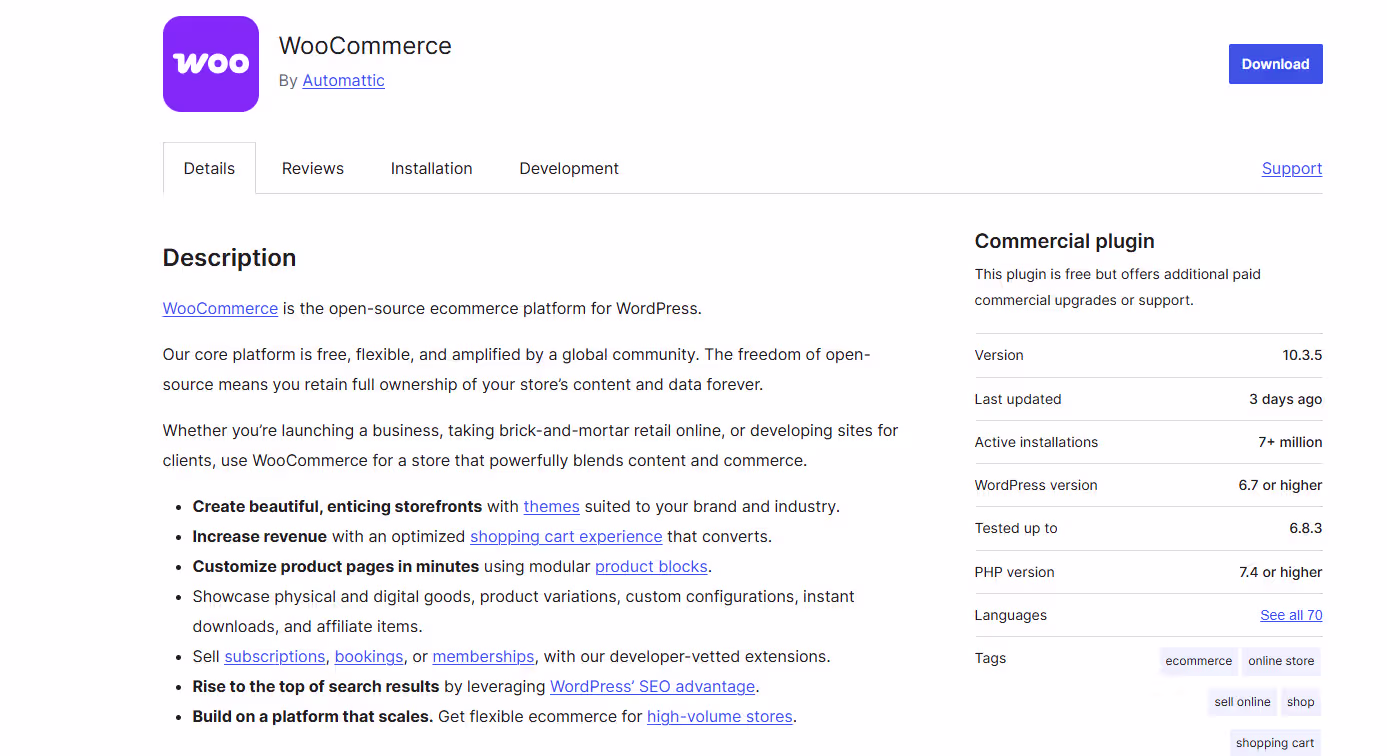The height and width of the screenshot is (756, 1387).
Task: Click the Download button
Action: pos(1275,62)
